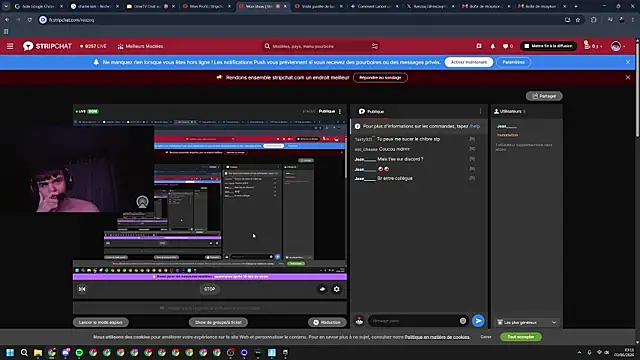
Task: Click the /help link in chat
Action: (475, 126)
